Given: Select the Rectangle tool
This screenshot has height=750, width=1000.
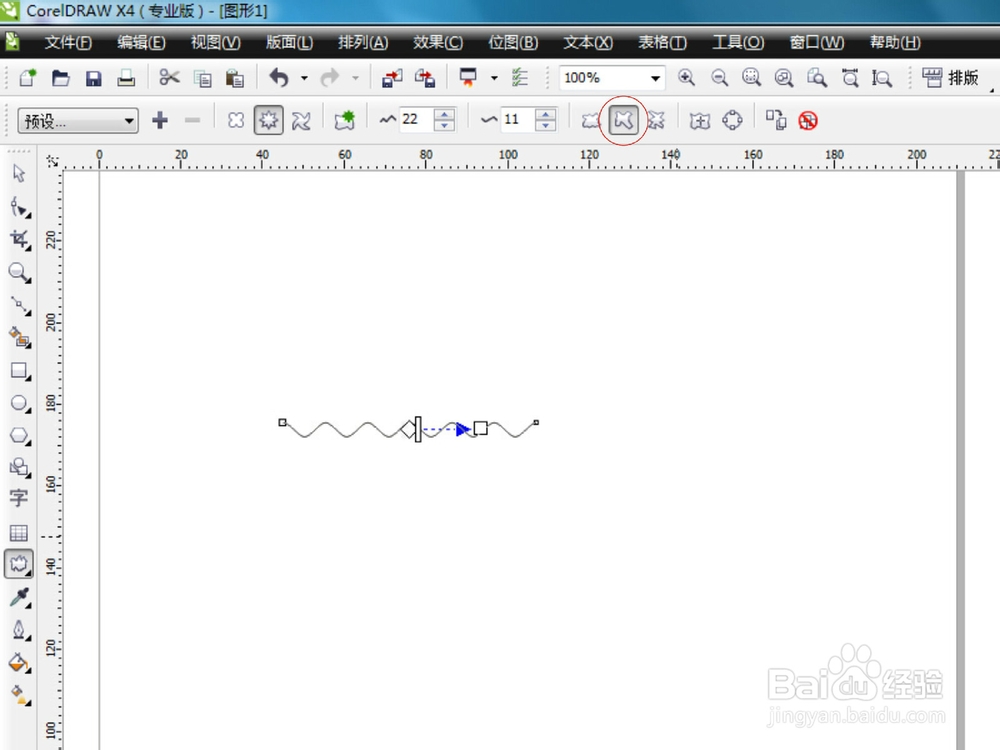Looking at the screenshot, I should [19, 371].
